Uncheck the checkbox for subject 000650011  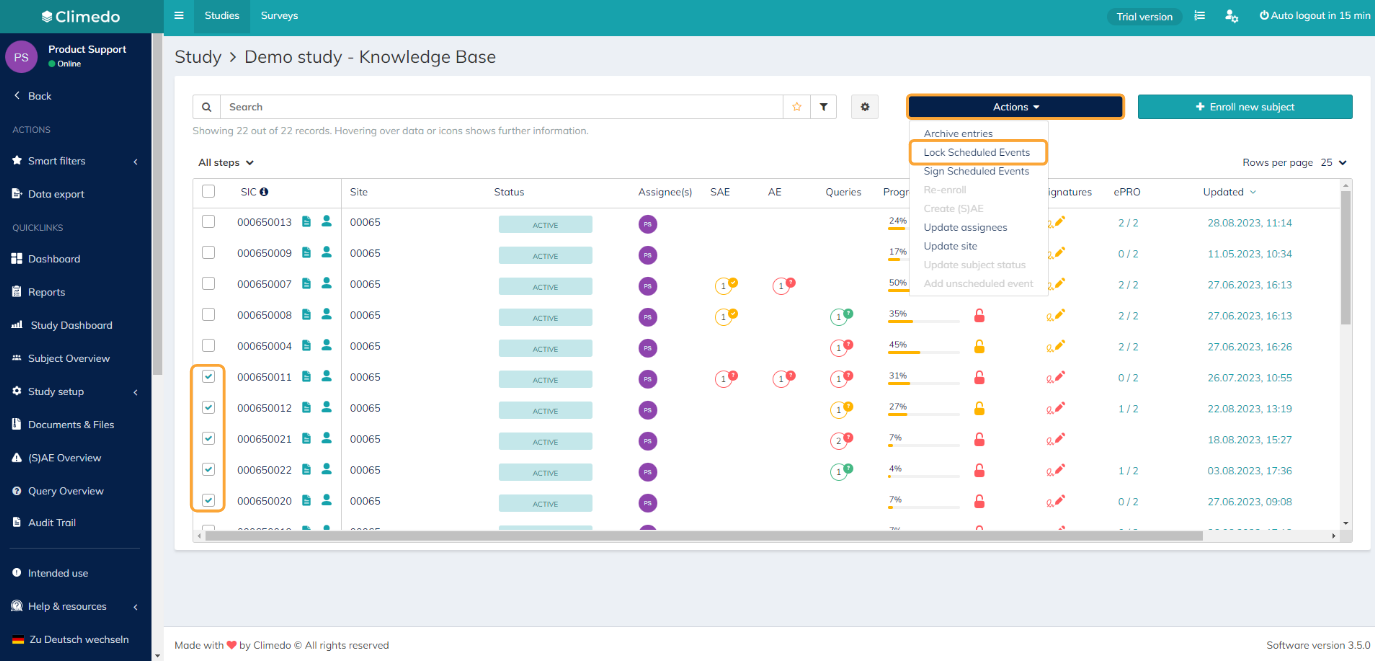(208, 377)
